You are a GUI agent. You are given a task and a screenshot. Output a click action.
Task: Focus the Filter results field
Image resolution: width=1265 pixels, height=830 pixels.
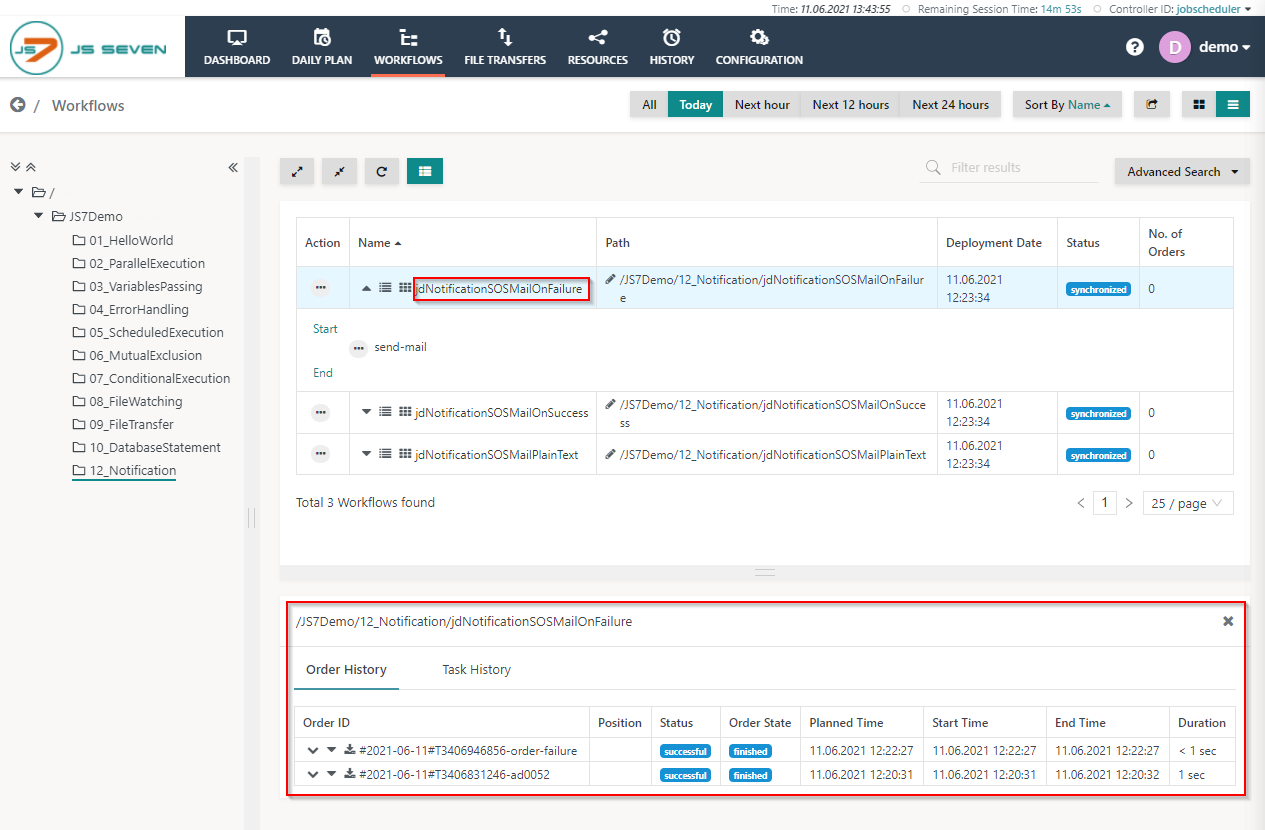(1010, 168)
